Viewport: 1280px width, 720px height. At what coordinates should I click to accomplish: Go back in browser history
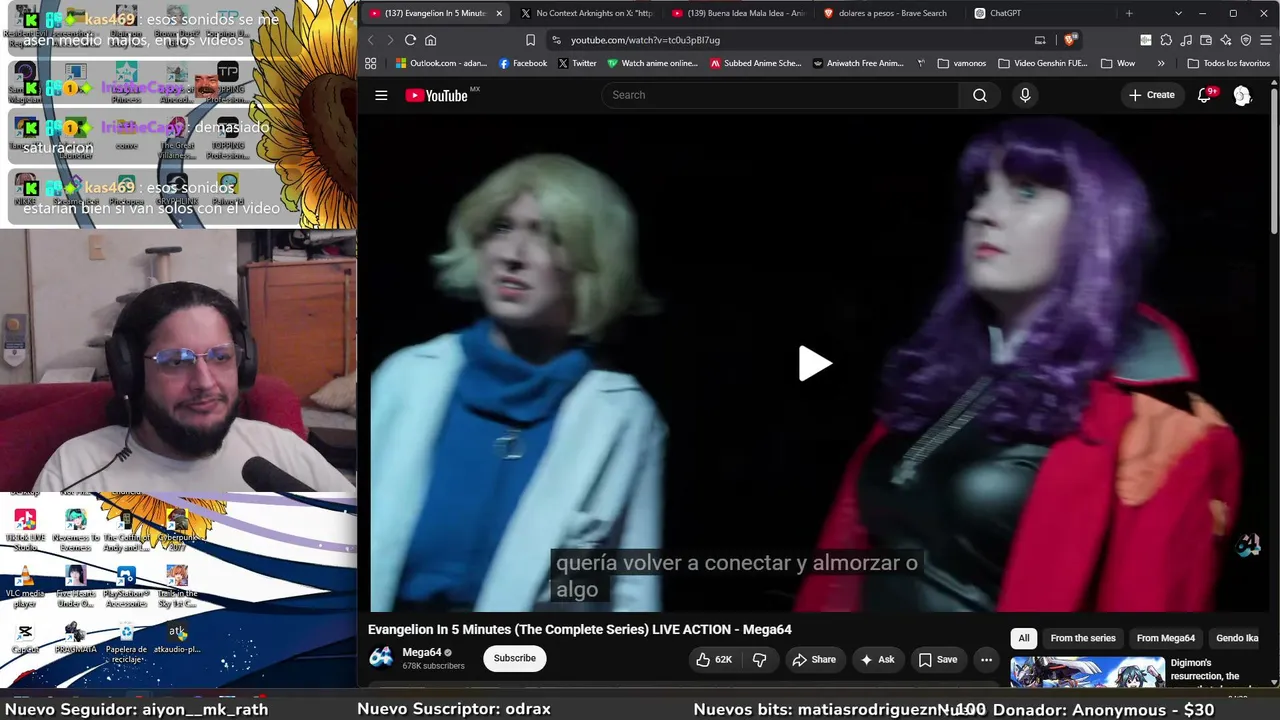370,40
